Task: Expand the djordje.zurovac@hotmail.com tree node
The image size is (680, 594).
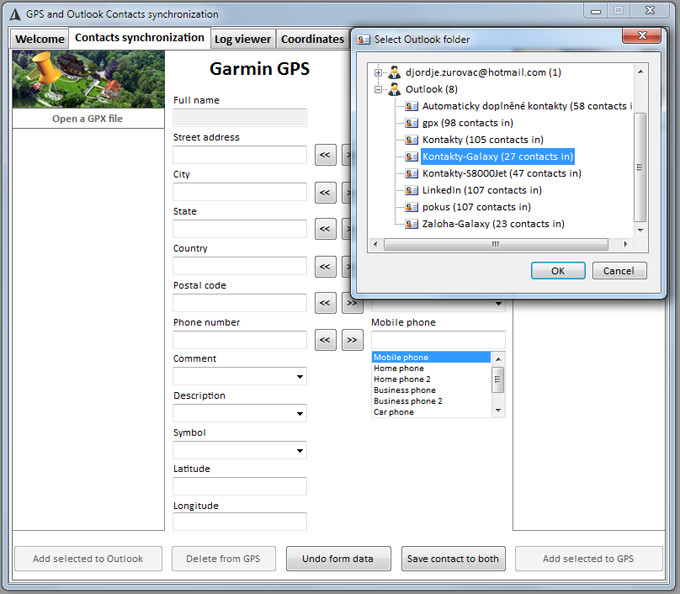Action: pos(378,72)
